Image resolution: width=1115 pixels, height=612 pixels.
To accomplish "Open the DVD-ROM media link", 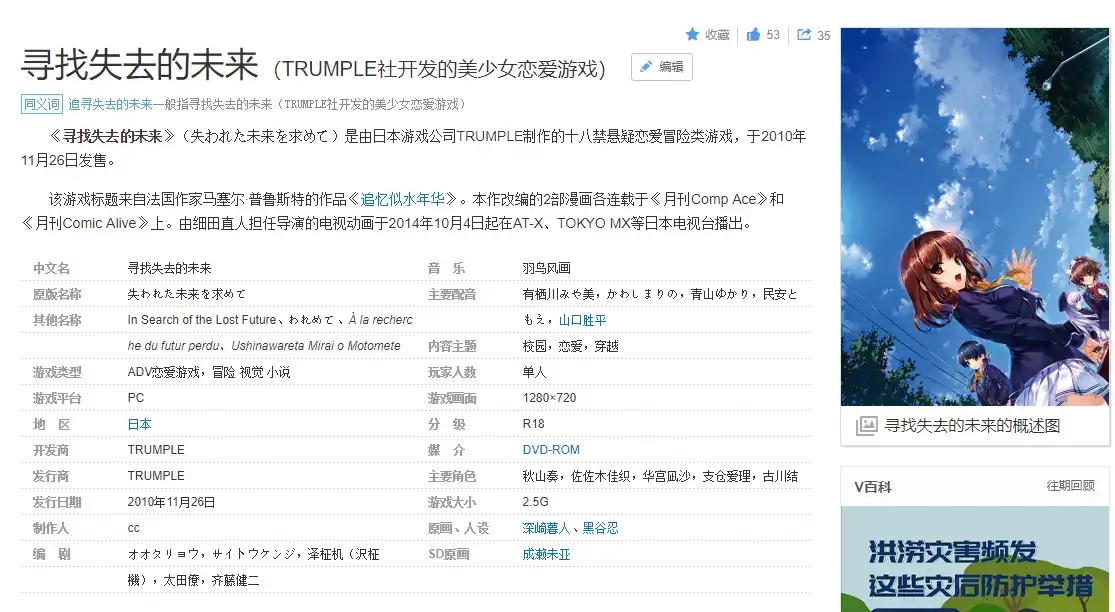I will click(551, 450).
